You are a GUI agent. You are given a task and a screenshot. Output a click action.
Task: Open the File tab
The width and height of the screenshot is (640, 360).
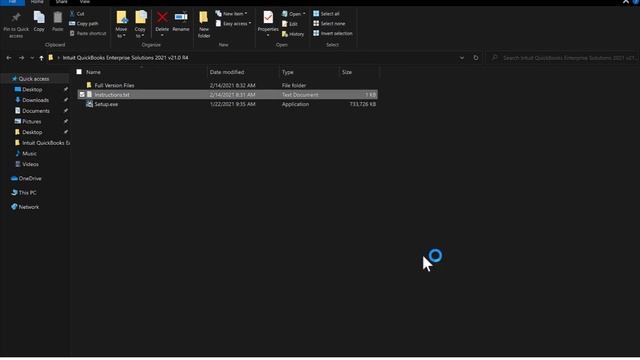(13, 2)
